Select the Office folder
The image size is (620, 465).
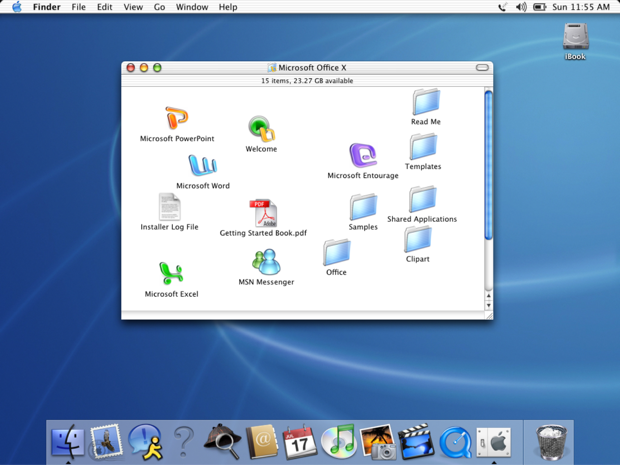(x=336, y=252)
